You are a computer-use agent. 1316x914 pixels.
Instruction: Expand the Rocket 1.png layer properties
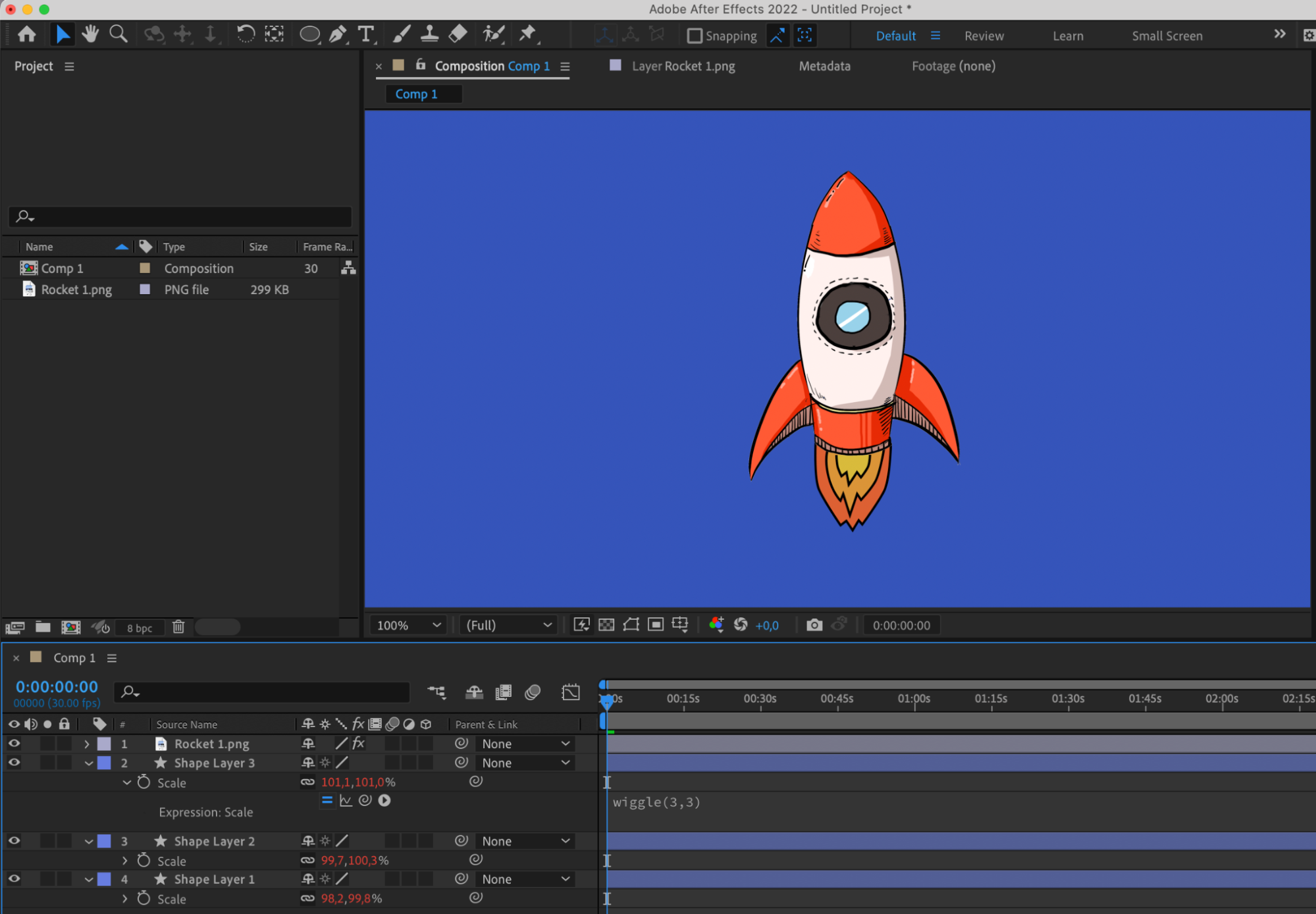[x=87, y=744]
